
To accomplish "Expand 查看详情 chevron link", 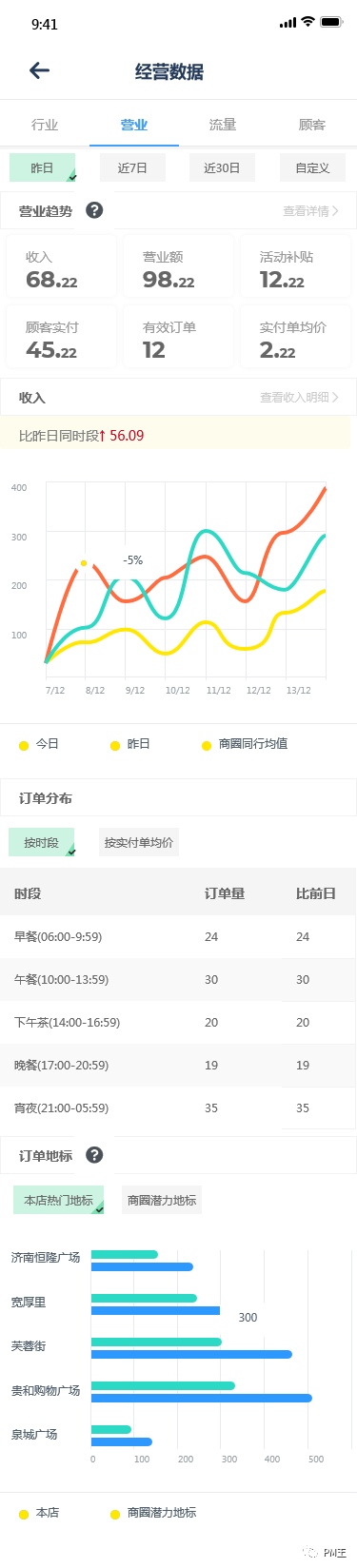I will (x=310, y=211).
